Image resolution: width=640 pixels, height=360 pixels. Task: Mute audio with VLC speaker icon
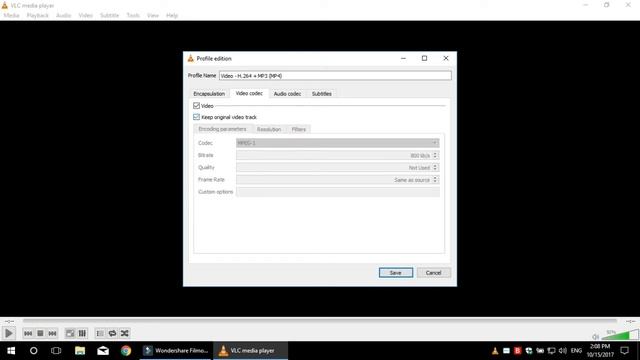pos(596,337)
